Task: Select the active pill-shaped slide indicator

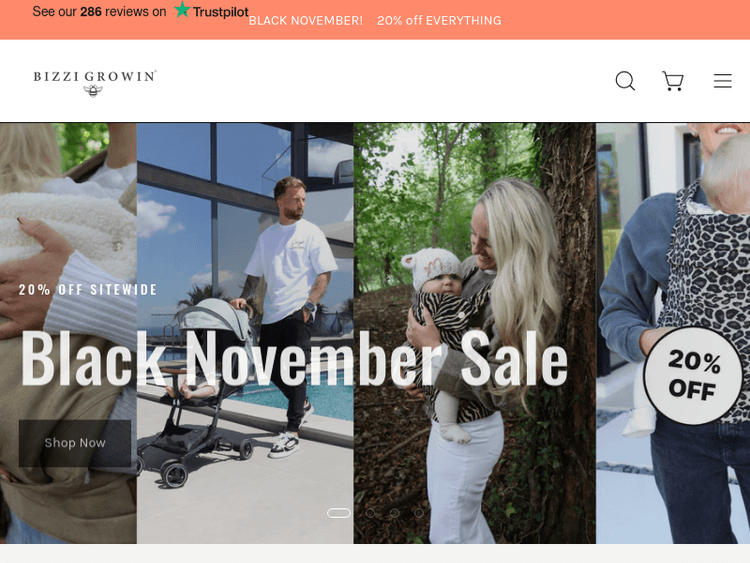Action: (339, 513)
